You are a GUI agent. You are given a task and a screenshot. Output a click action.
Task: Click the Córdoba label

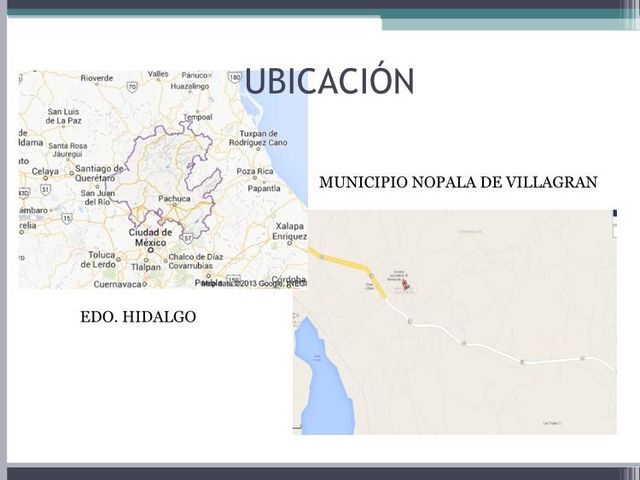point(289,280)
